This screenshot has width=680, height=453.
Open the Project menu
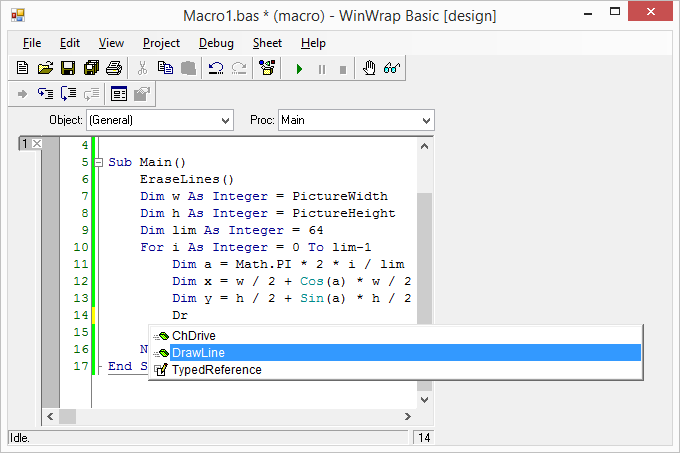pyautogui.click(x=161, y=43)
